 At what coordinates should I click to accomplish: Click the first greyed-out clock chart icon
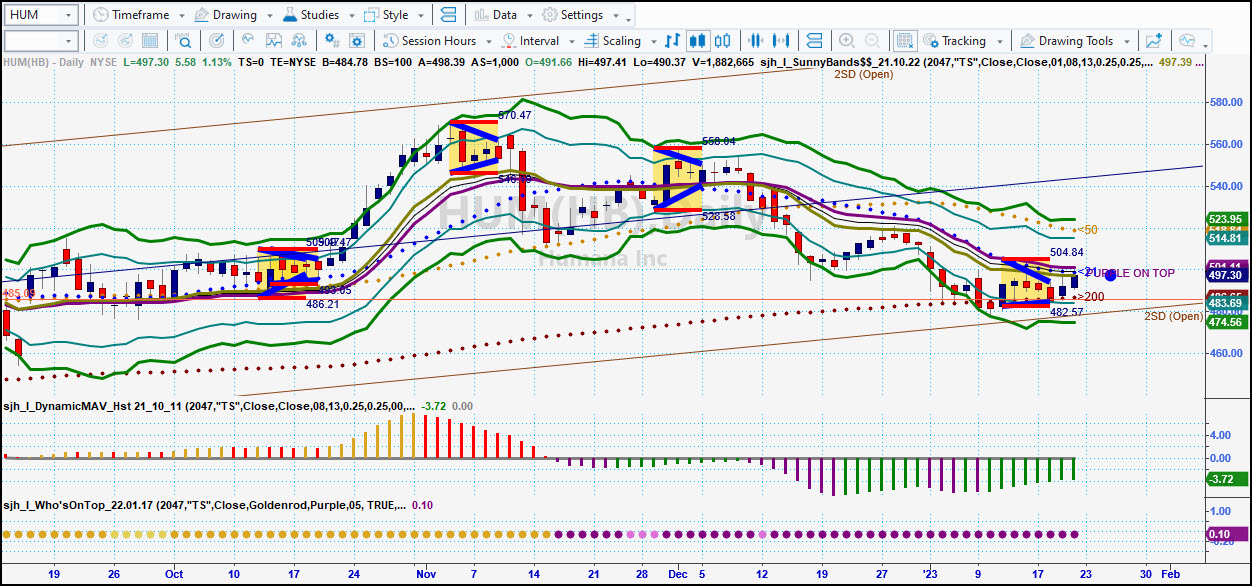tap(99, 41)
